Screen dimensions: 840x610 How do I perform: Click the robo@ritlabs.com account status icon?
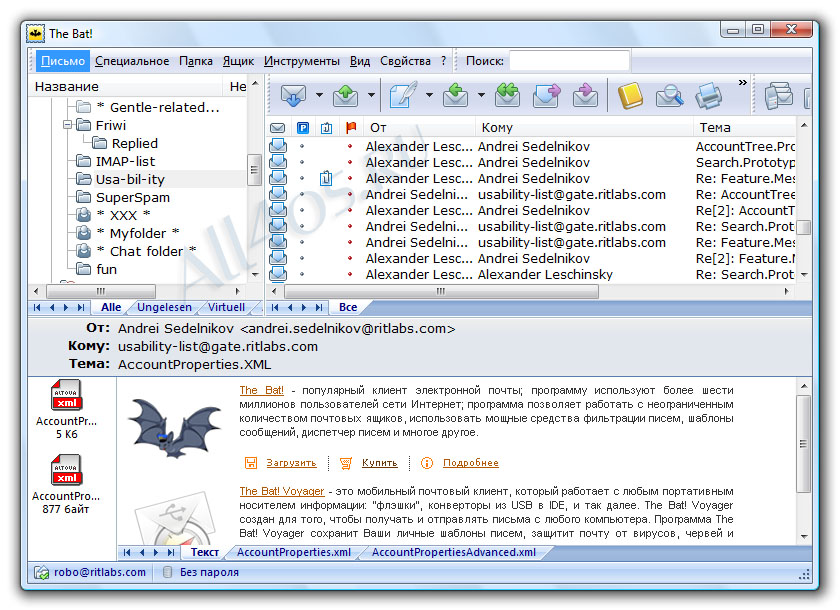pyautogui.click(x=41, y=572)
